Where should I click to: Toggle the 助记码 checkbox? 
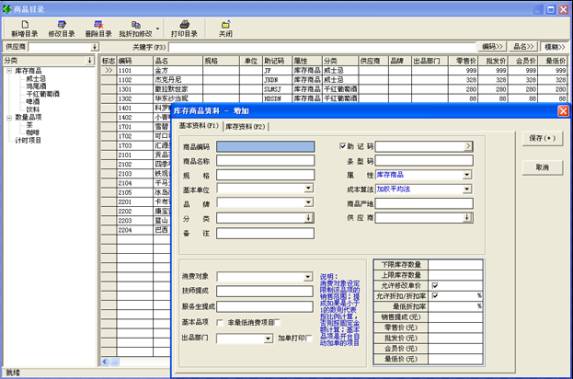342,146
